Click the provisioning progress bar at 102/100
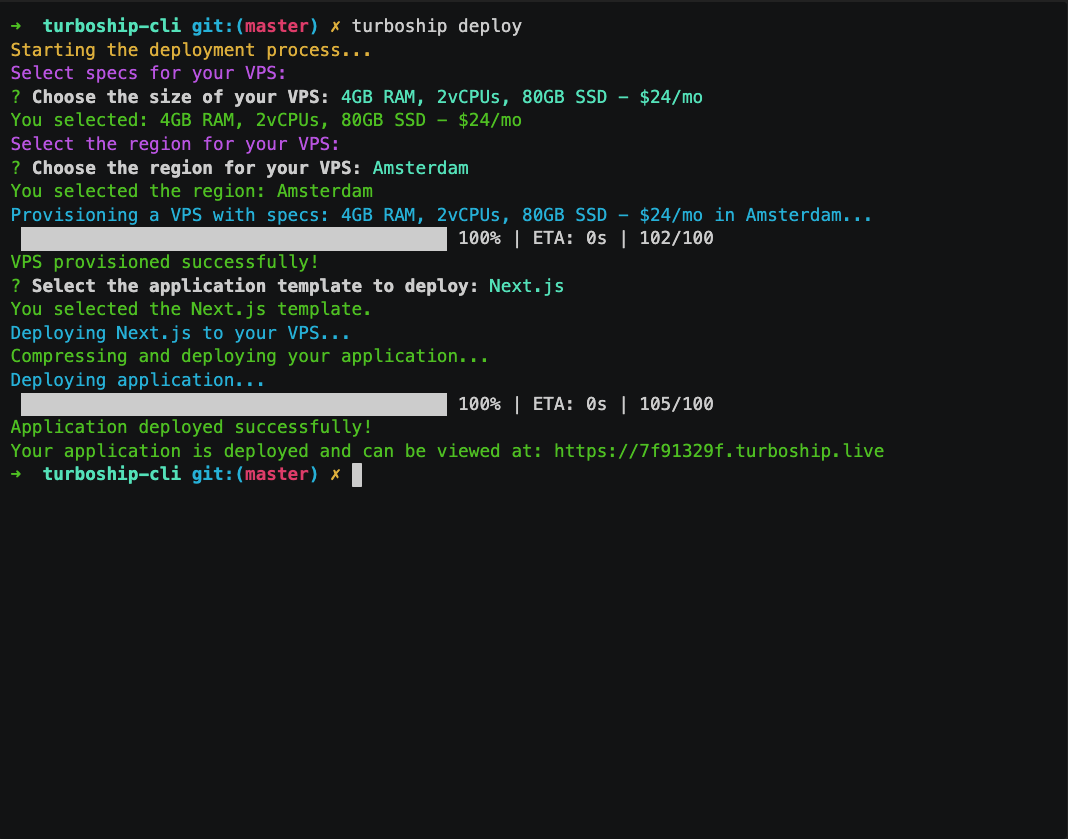The width and height of the screenshot is (1068, 839). point(234,239)
